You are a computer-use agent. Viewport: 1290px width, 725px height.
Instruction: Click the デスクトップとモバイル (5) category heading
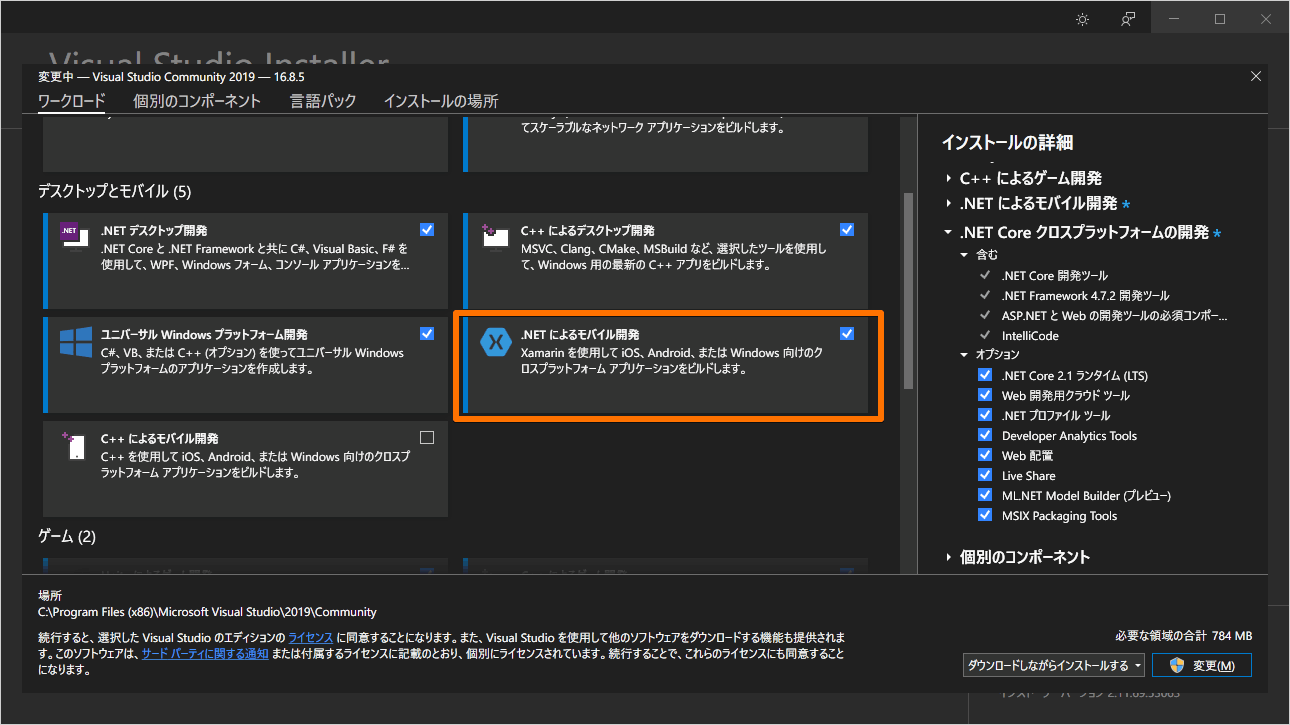(x=114, y=191)
